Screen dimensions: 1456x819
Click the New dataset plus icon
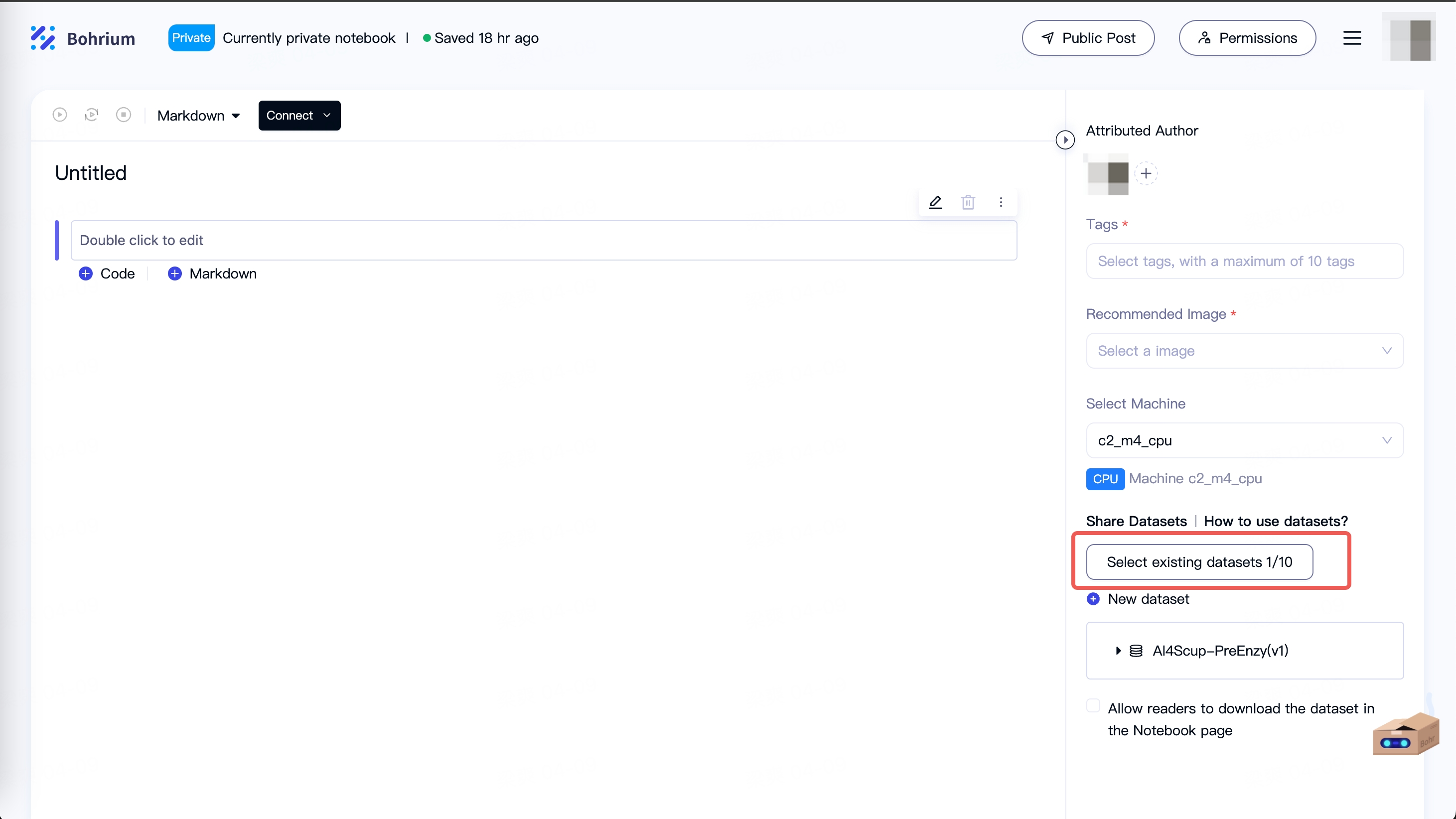[x=1093, y=599]
